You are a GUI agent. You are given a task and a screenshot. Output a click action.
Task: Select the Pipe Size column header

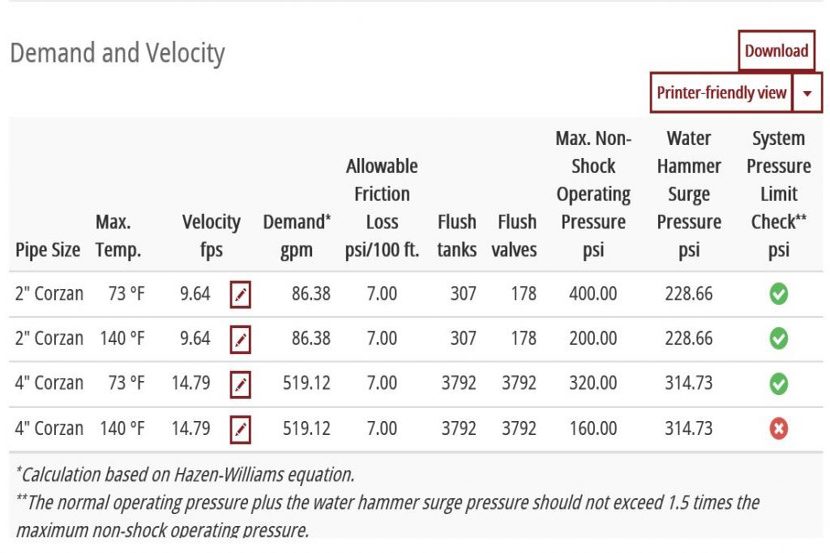(x=48, y=250)
